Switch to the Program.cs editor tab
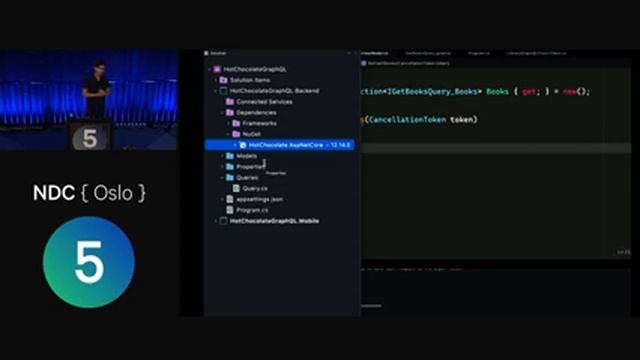This screenshot has width=640, height=360. [478, 53]
